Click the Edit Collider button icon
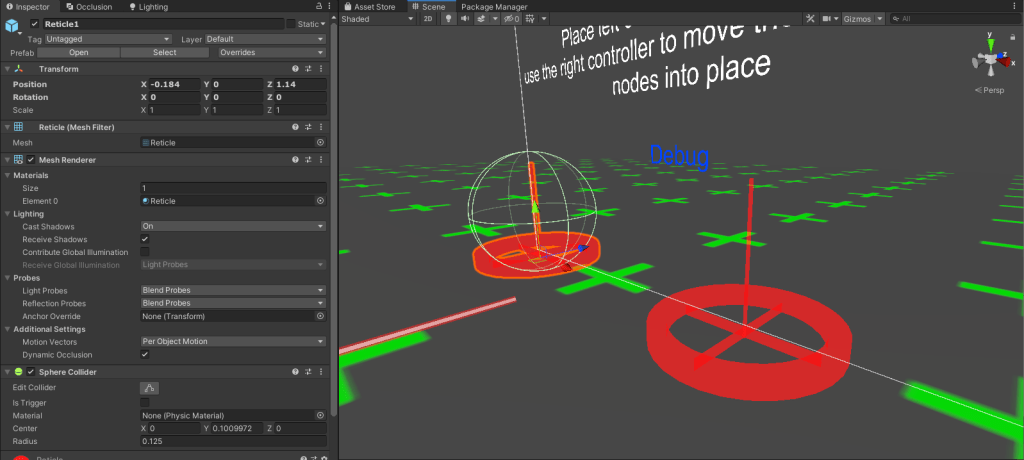 pyautogui.click(x=149, y=387)
